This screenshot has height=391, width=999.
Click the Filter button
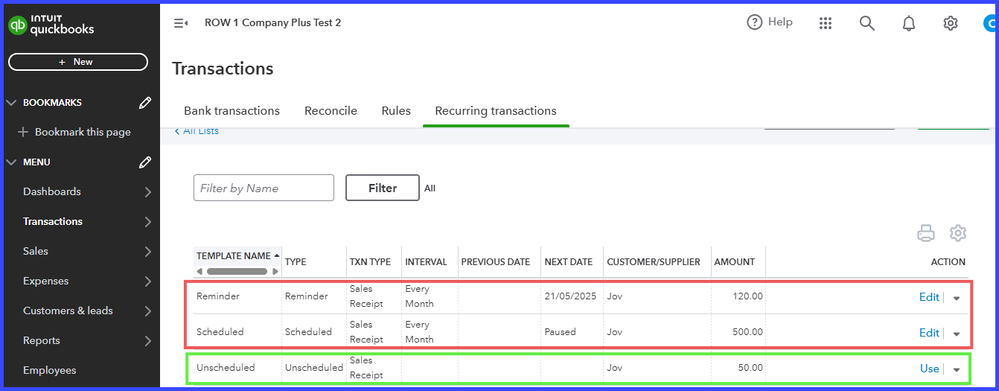tap(382, 188)
